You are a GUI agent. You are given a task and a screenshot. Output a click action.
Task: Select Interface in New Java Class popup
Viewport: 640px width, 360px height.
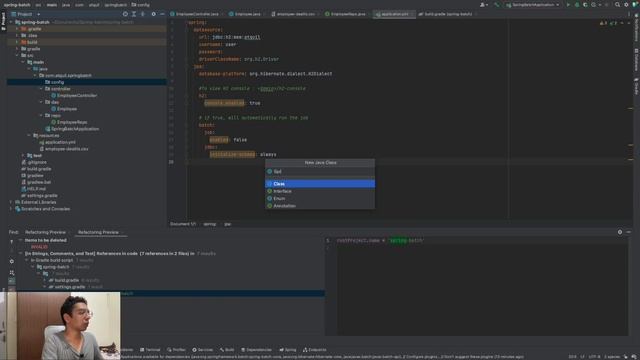pos(320,191)
